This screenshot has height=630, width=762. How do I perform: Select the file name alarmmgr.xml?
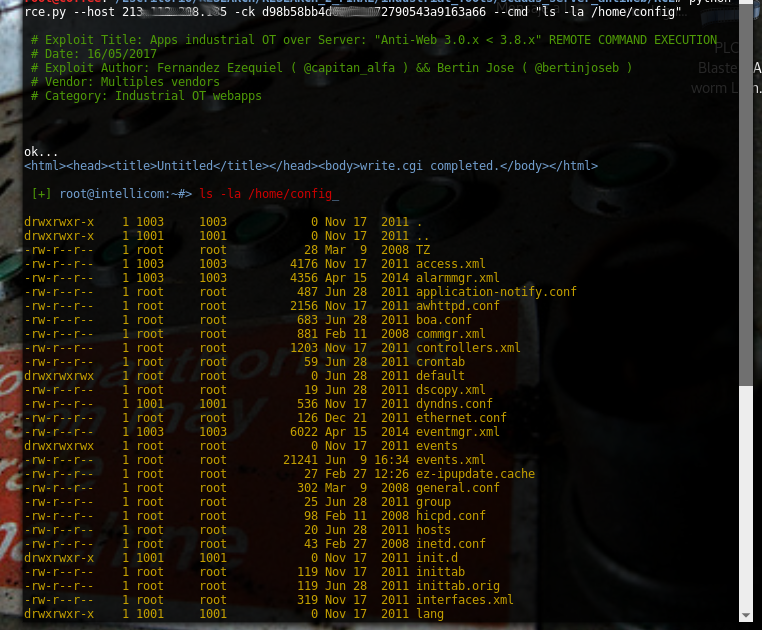click(x=457, y=278)
